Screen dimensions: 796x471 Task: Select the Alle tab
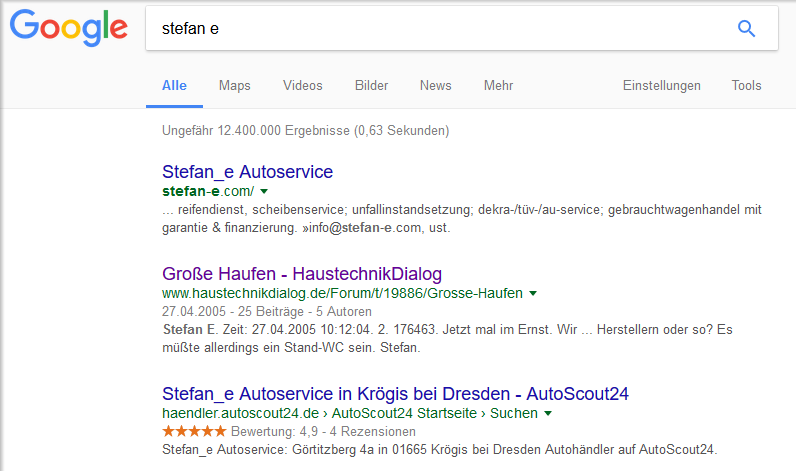[x=174, y=85]
